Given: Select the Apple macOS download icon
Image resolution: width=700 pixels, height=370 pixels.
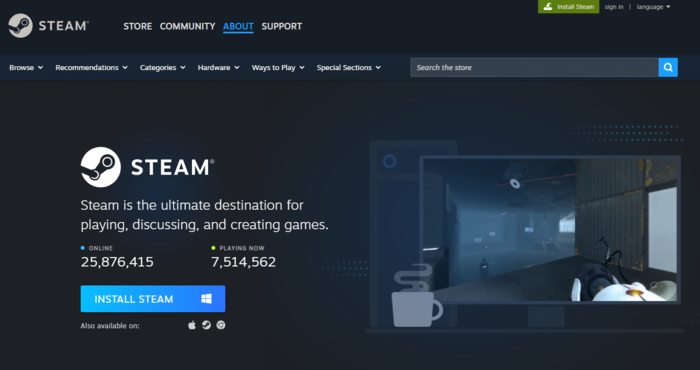Looking at the screenshot, I should click(192, 325).
